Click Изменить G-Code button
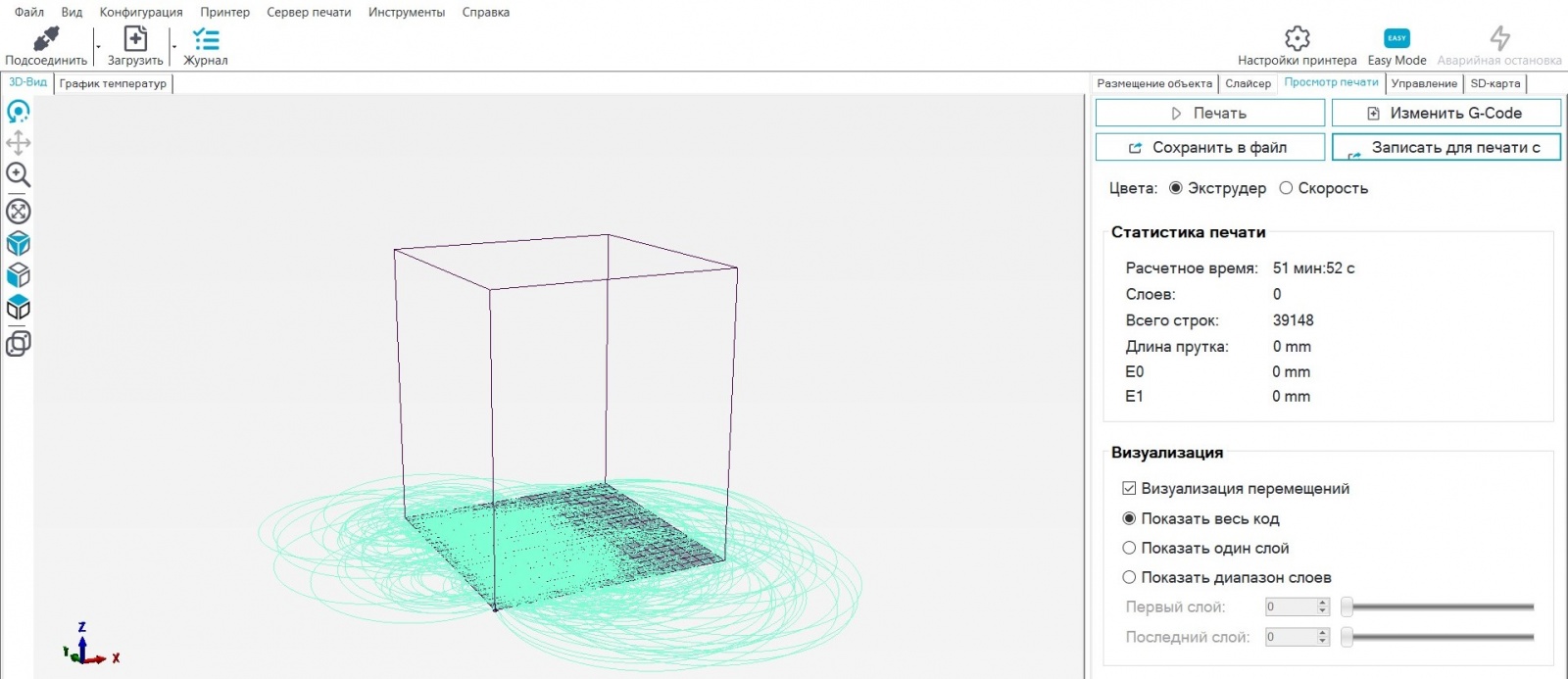 pyautogui.click(x=1445, y=113)
